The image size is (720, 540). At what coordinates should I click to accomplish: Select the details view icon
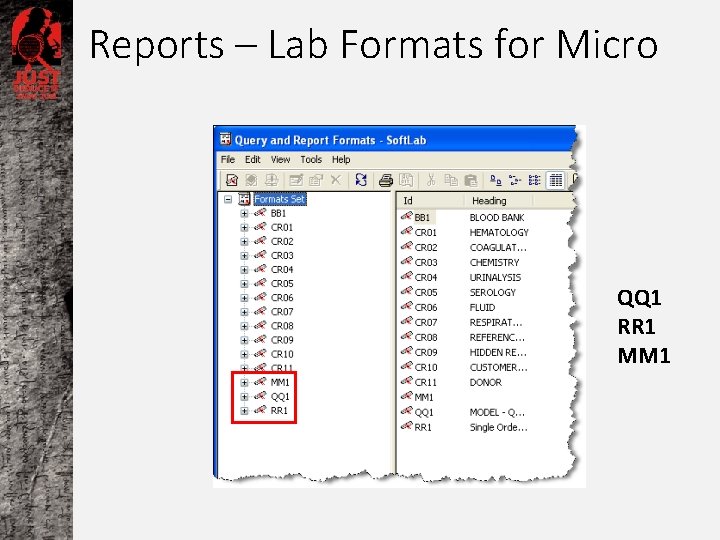tap(556, 180)
